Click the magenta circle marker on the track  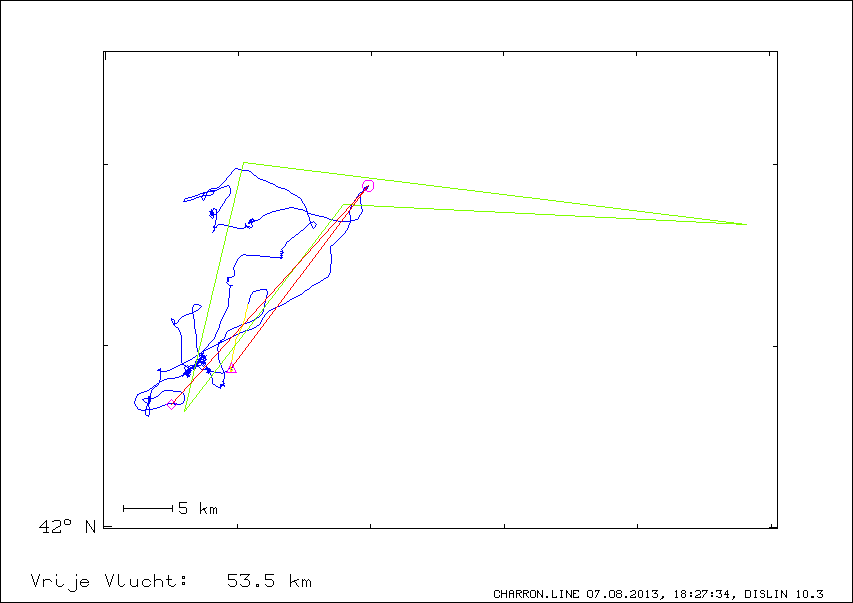click(x=368, y=186)
